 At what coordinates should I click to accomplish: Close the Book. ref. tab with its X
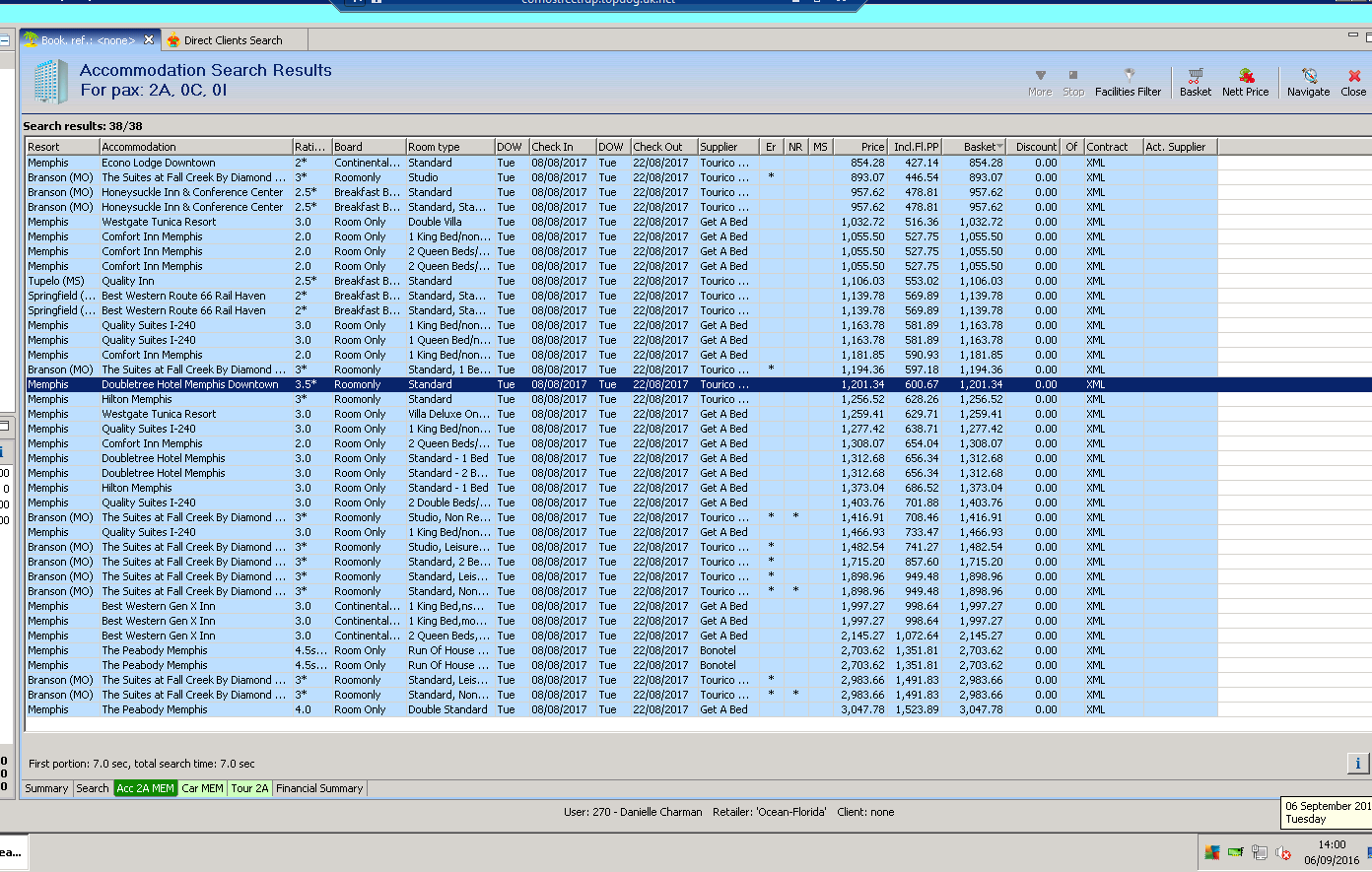(149, 39)
